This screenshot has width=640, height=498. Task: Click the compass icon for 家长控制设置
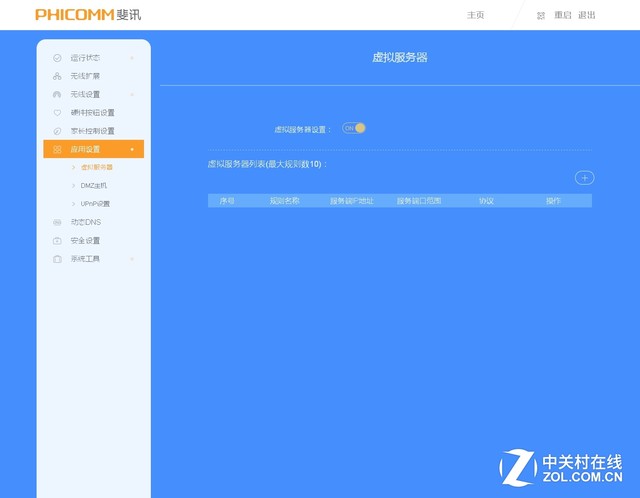point(57,131)
